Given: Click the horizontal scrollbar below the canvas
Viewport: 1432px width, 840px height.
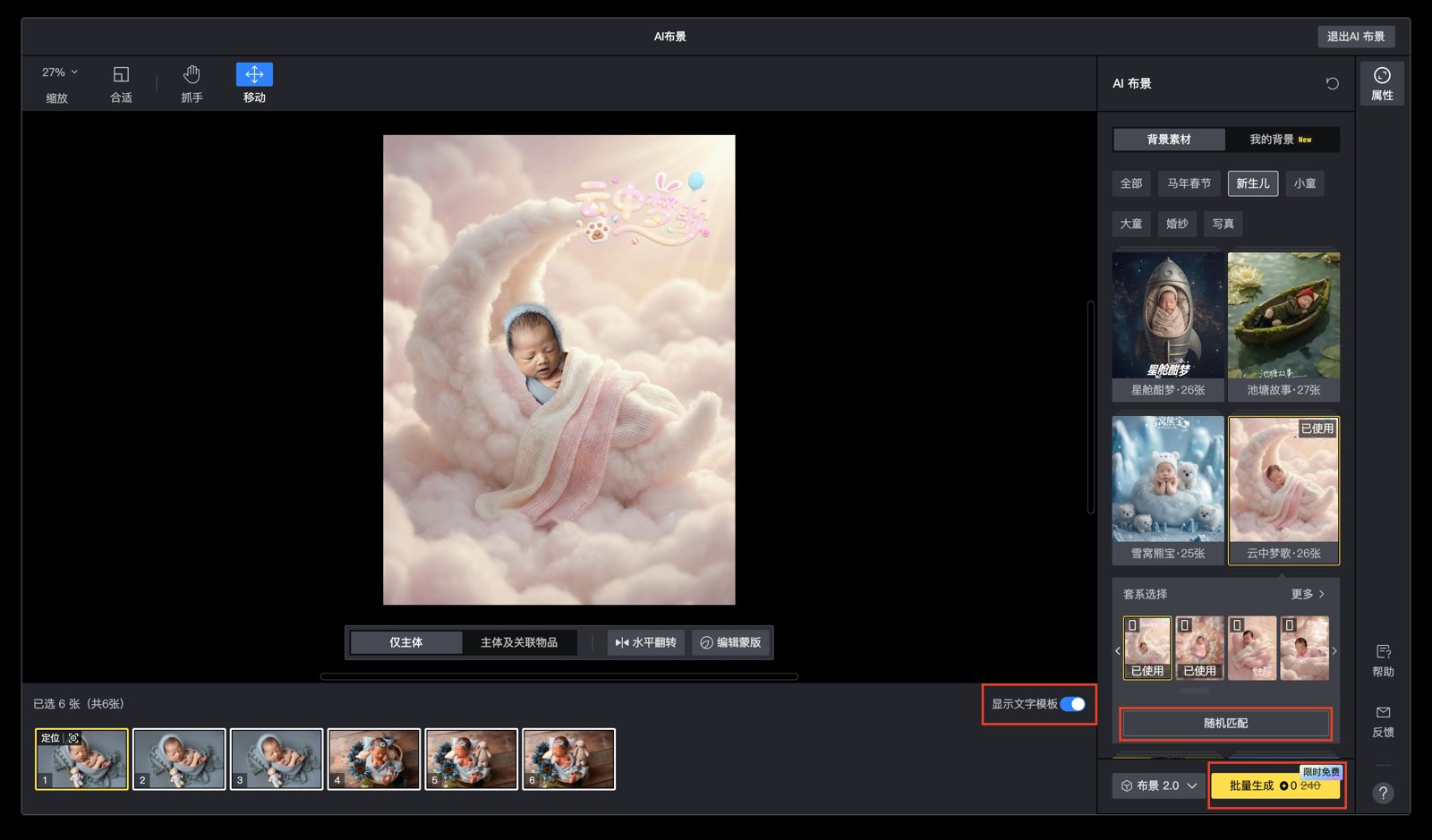Looking at the screenshot, I should point(558,676).
